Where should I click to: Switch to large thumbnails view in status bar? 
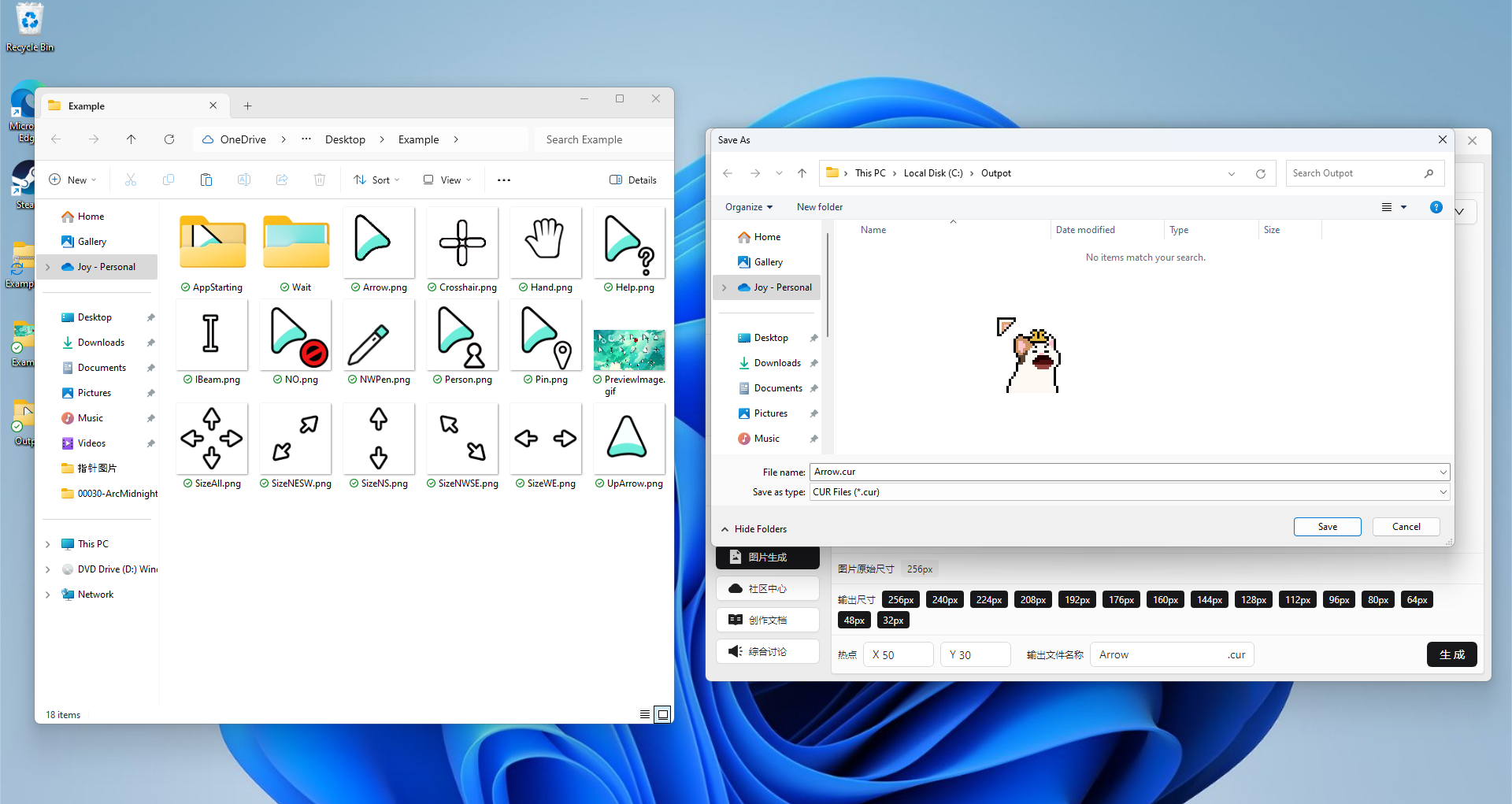tap(662, 713)
